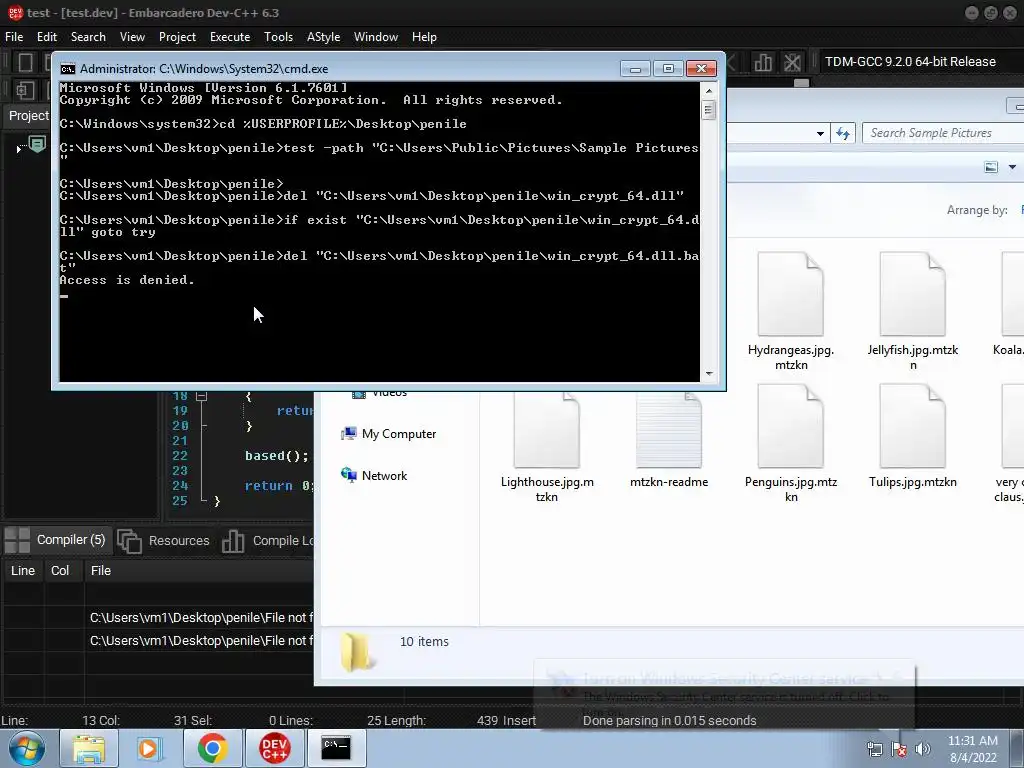Click line number 24 in the editor gutter
Viewport: 1024px width, 768px height.
(180, 485)
